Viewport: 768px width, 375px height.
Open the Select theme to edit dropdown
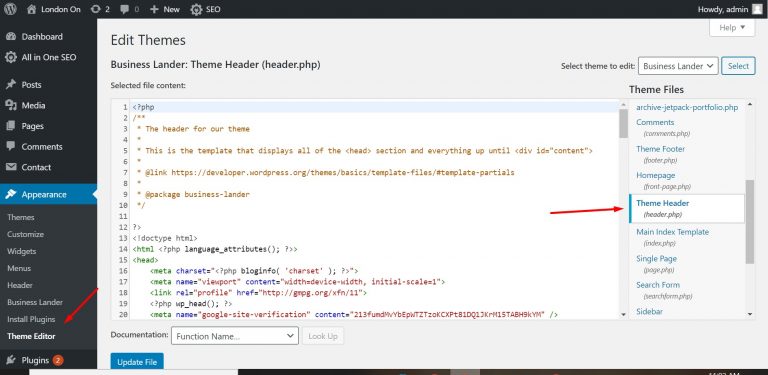(678, 66)
